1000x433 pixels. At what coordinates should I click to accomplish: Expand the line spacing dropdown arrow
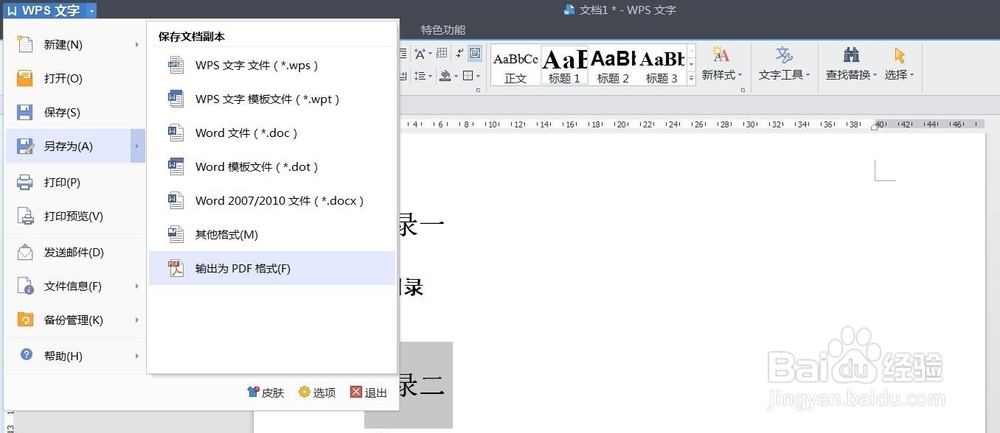click(x=430, y=76)
